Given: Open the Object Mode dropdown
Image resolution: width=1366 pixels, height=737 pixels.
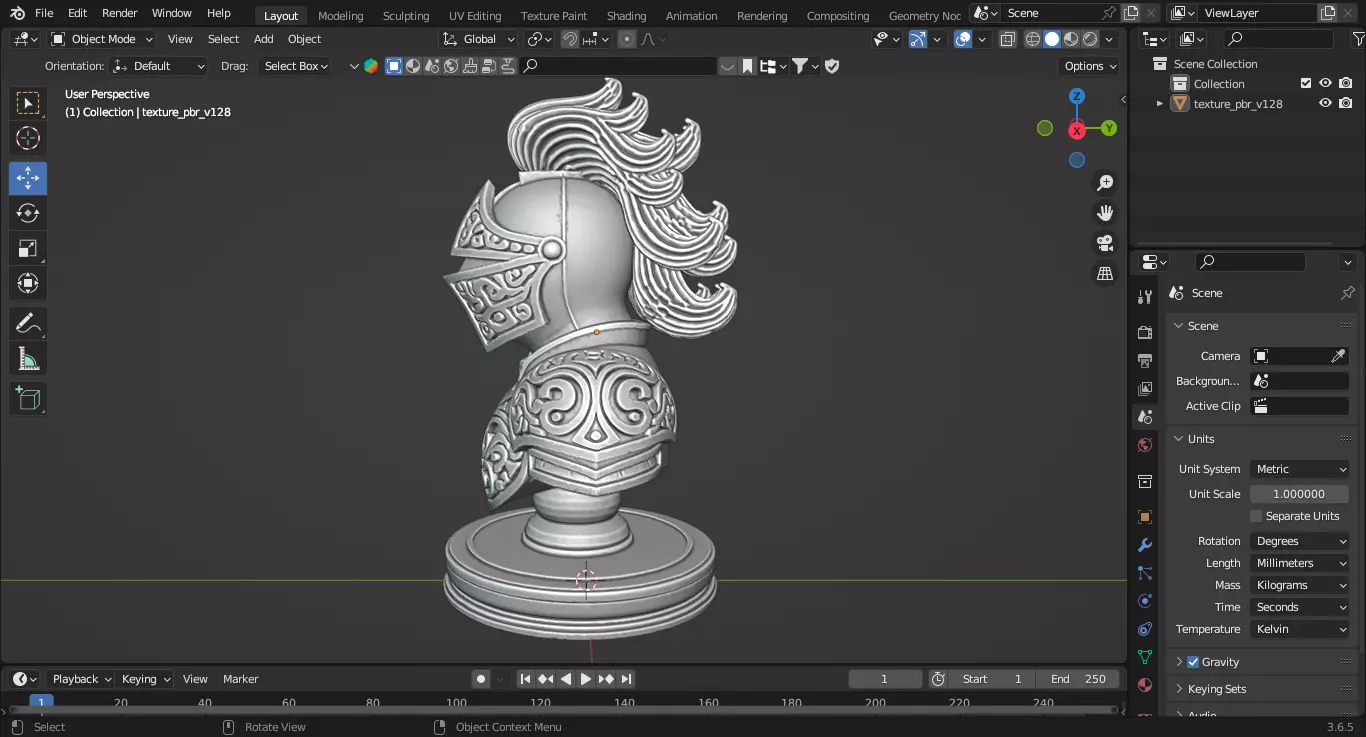Looking at the screenshot, I should tap(102, 39).
